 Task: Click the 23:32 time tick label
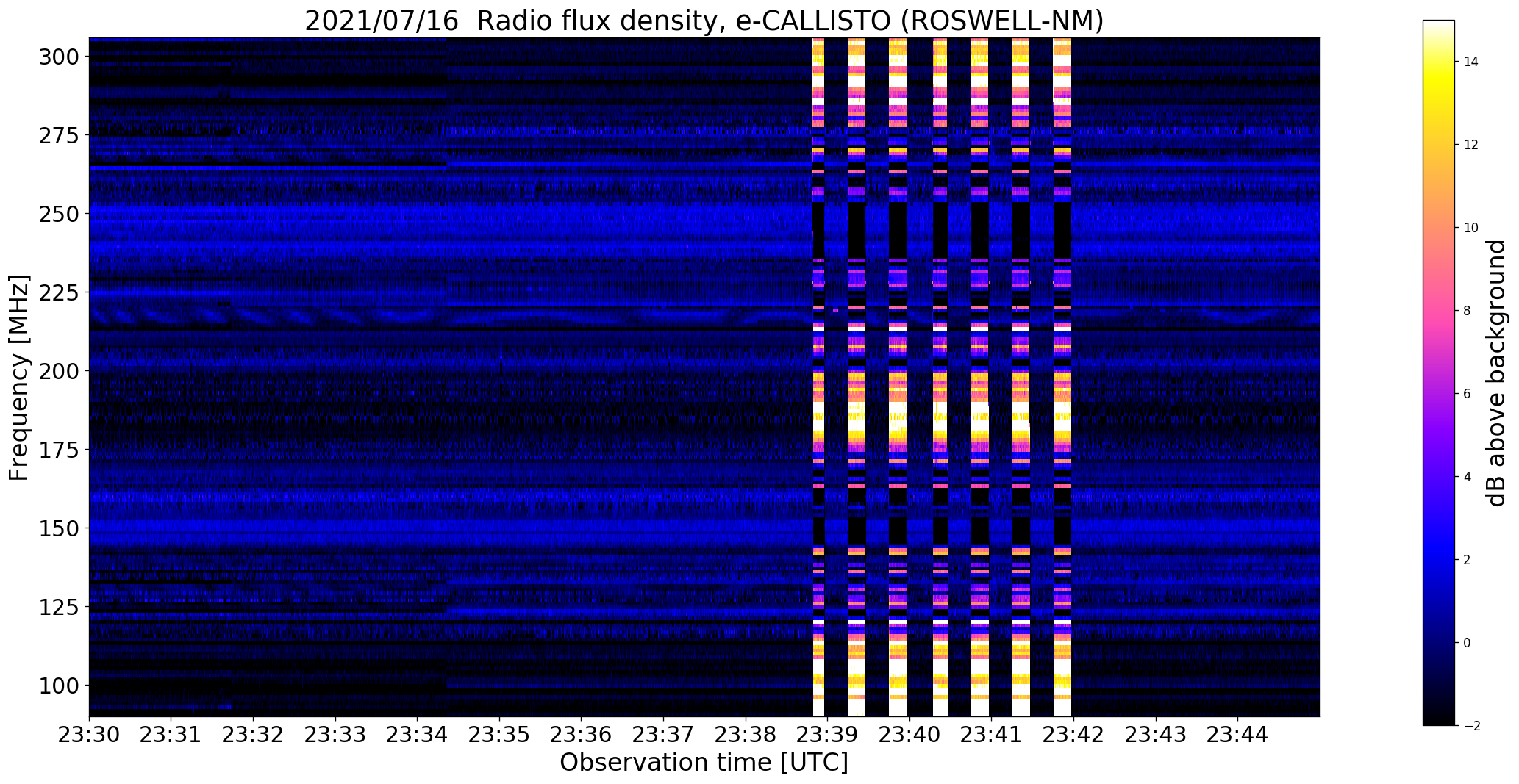[x=254, y=735]
